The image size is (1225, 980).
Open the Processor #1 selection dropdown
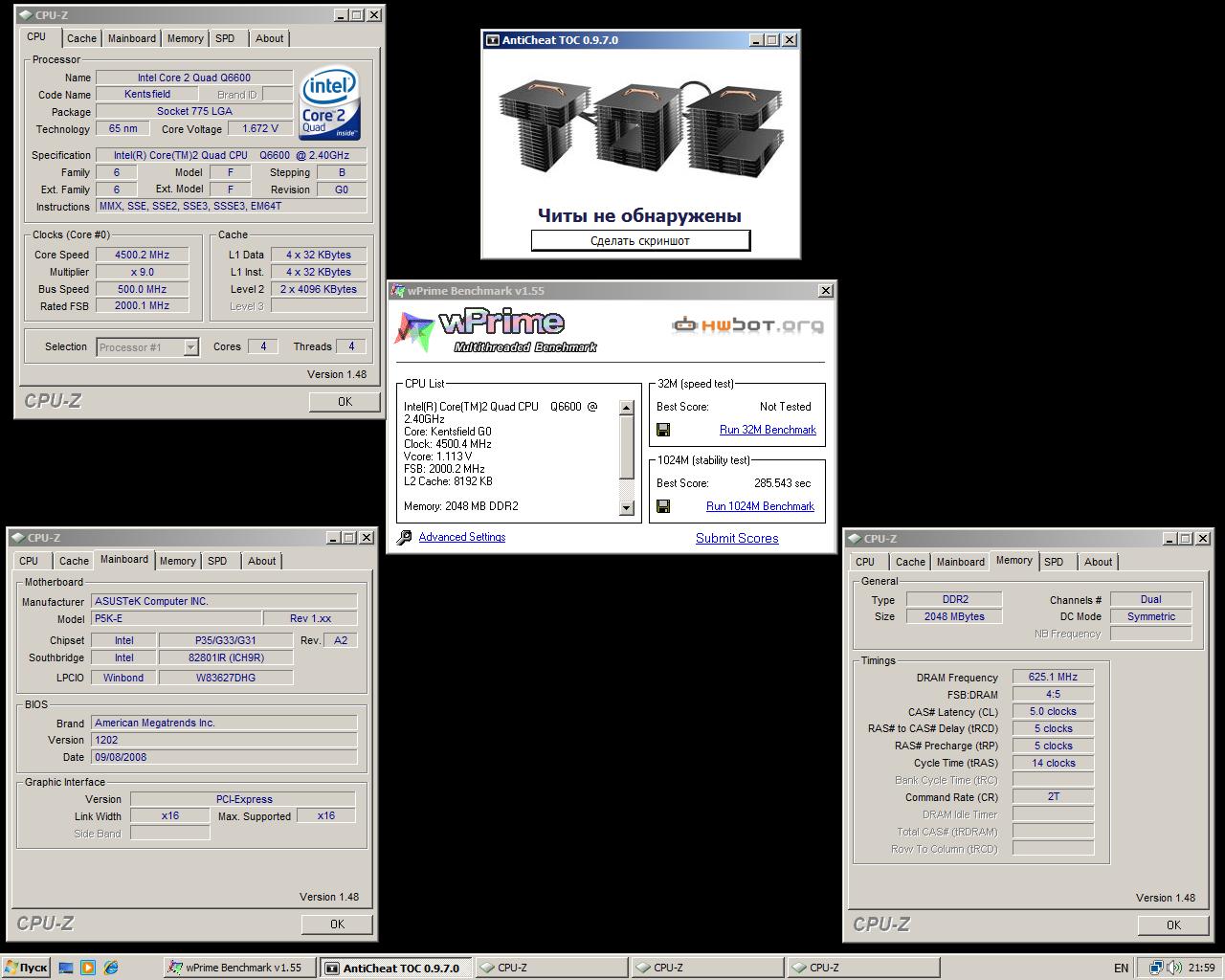(190, 347)
